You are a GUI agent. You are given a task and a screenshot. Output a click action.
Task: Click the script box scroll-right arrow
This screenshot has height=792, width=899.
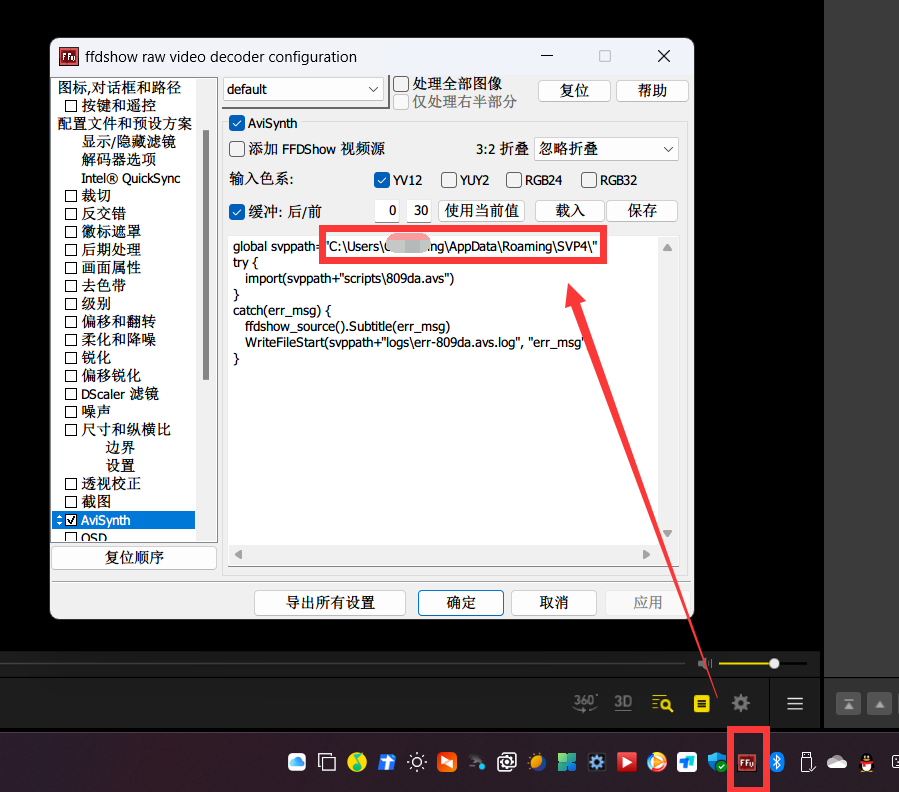click(x=646, y=555)
